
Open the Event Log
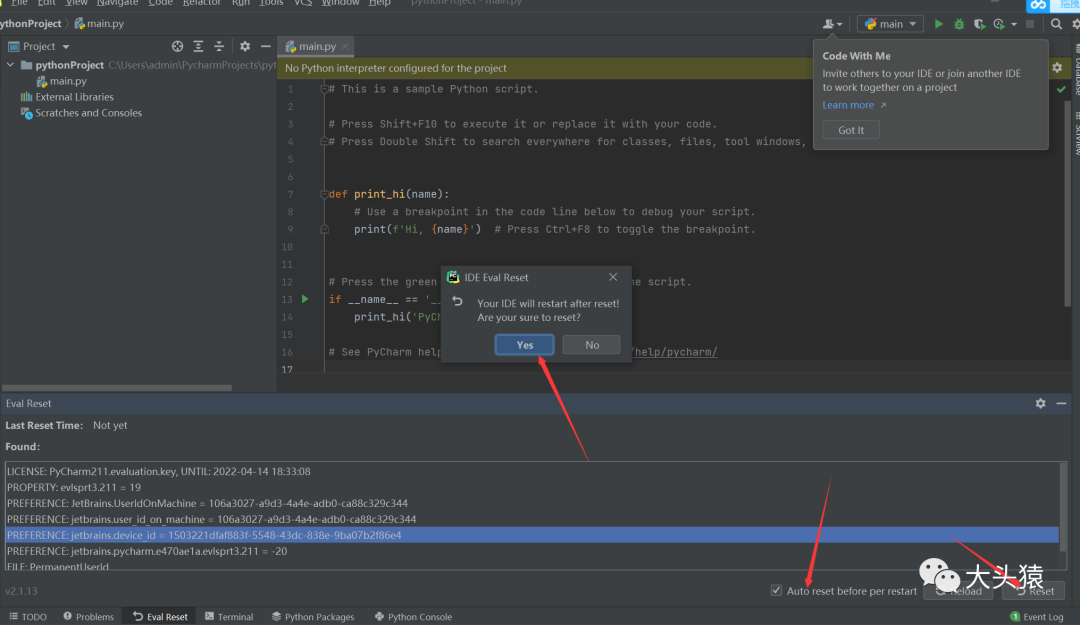click(1036, 617)
